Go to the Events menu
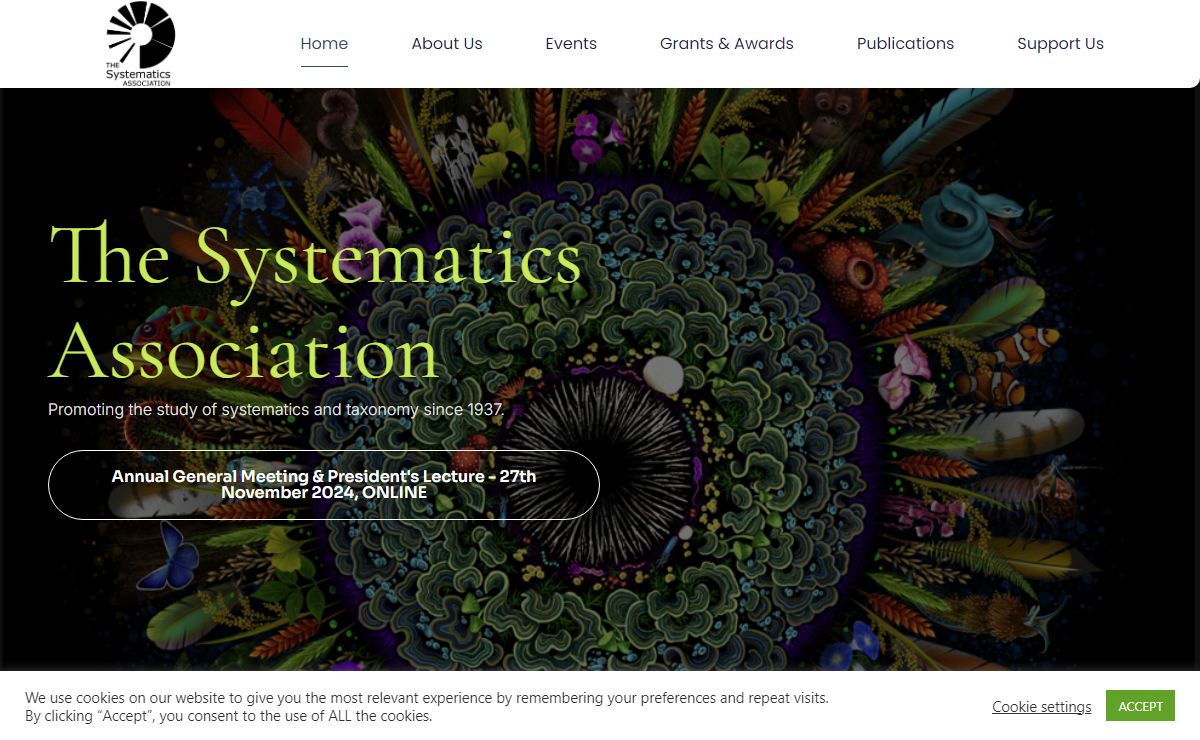 pos(571,44)
